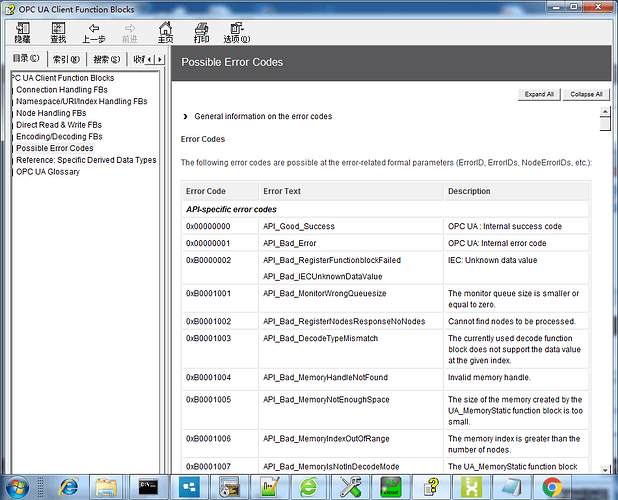Click API_Bad_DecodeTypeMismatch text
This screenshot has width=618, height=500.
tap(320, 338)
